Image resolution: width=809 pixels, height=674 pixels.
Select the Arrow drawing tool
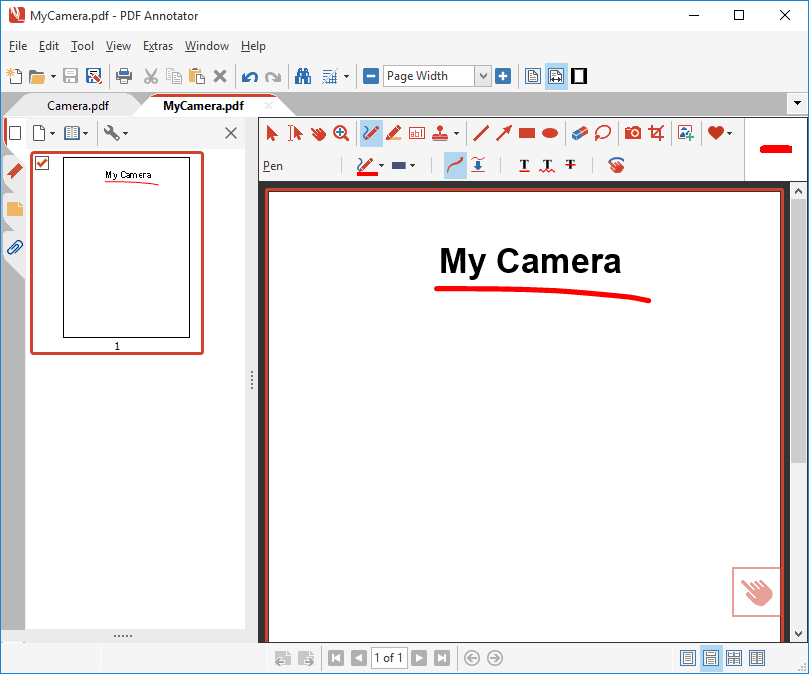[503, 132]
